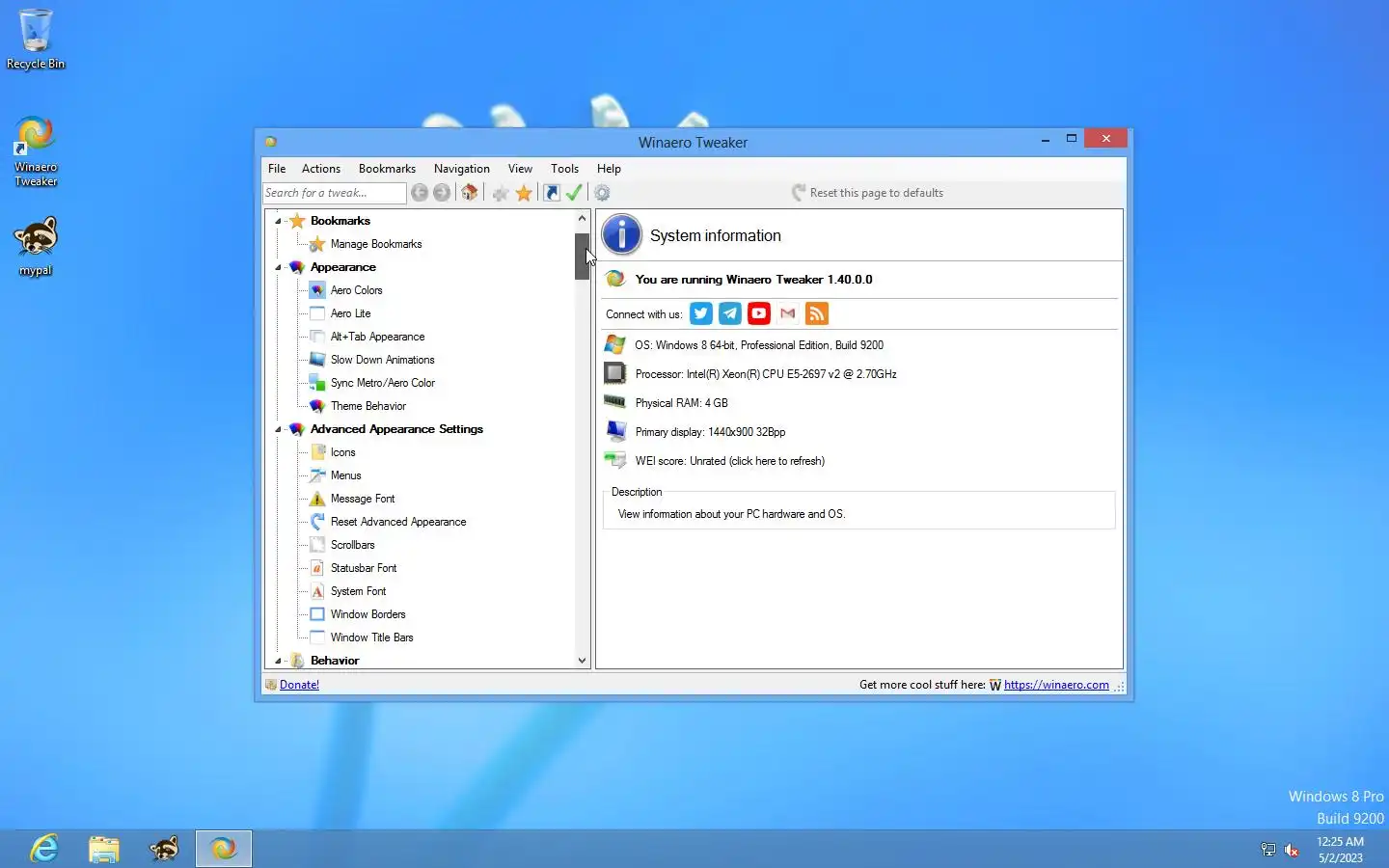
Task: Open the mypal raccoon taskbar icon
Action: tap(164, 849)
